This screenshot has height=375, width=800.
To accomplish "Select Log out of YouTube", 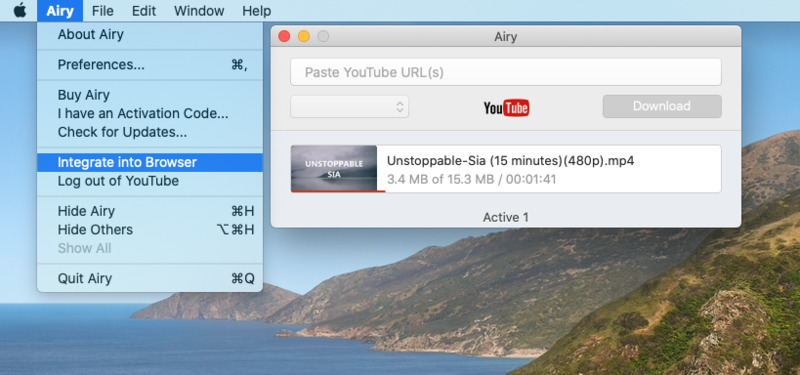I will pyautogui.click(x=150, y=181).
